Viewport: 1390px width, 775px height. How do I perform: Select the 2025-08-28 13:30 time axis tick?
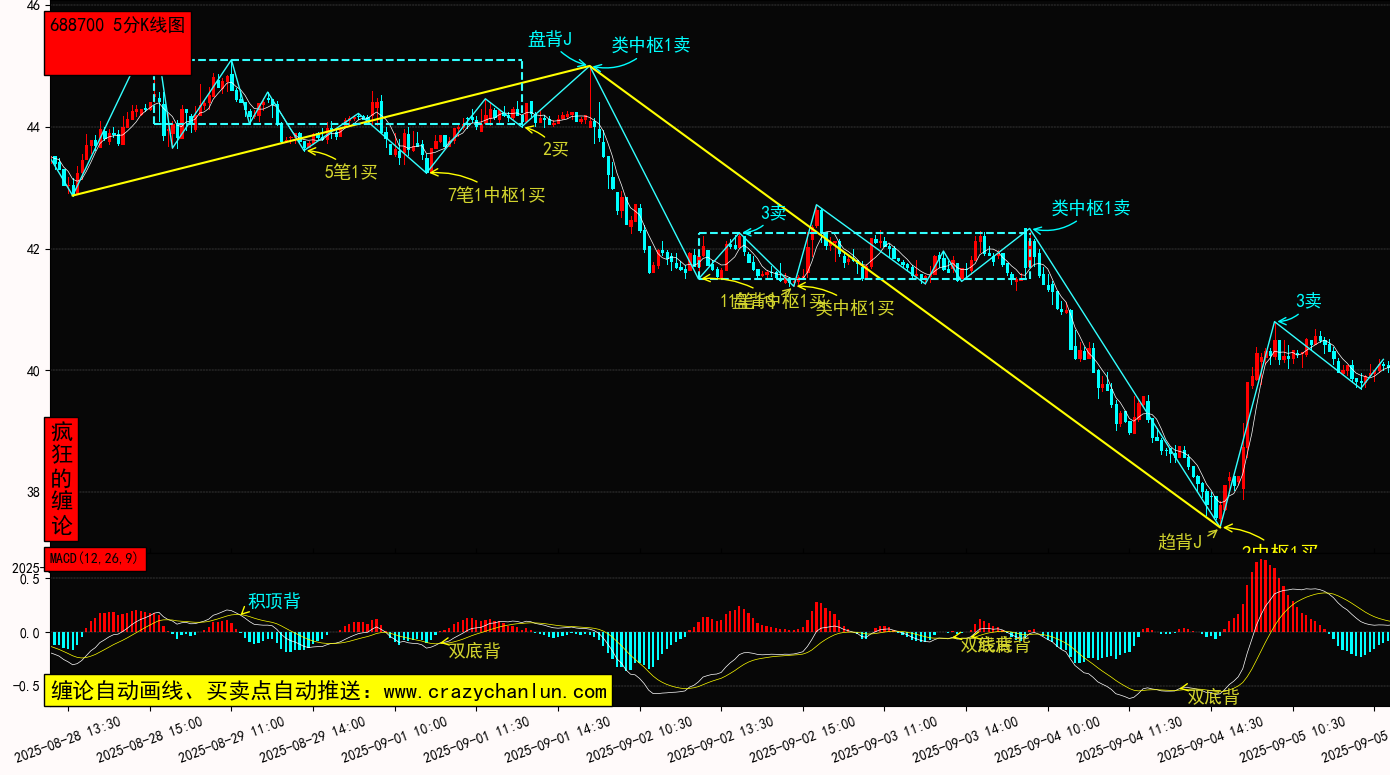[67, 738]
